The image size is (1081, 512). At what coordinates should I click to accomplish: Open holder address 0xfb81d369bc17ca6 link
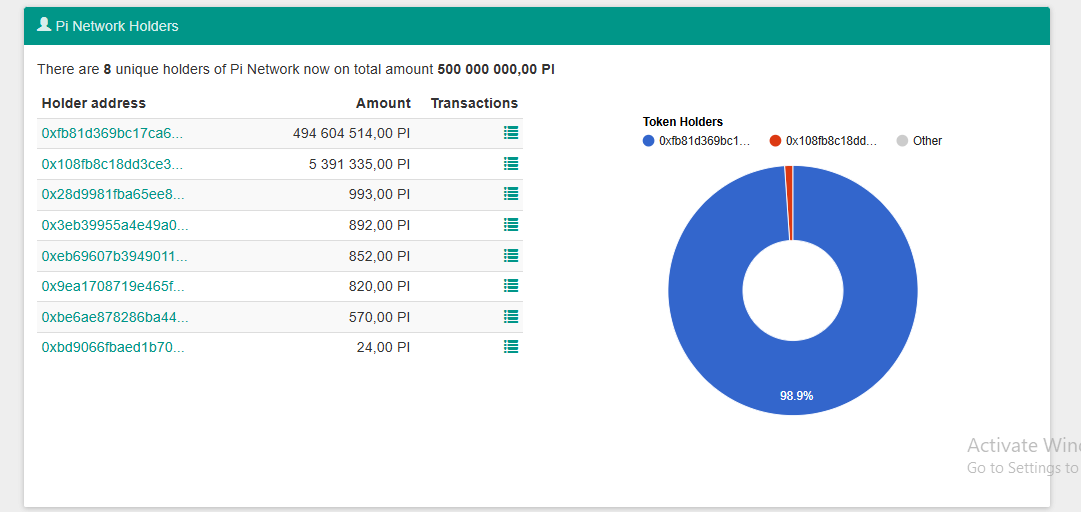(112, 133)
